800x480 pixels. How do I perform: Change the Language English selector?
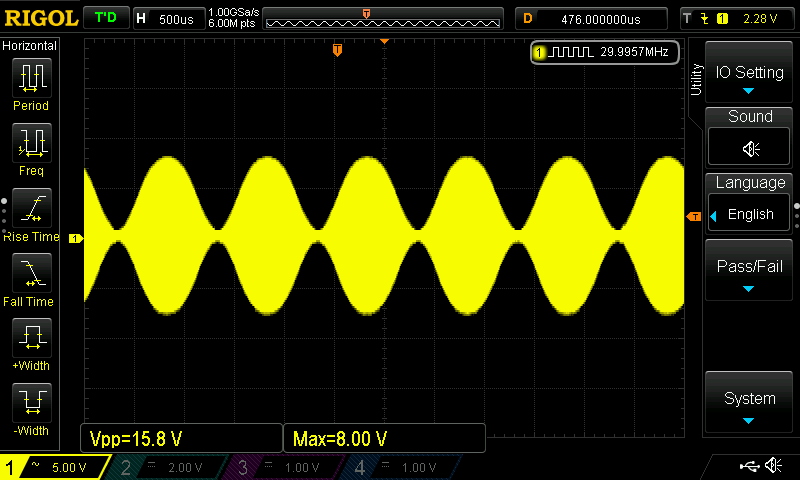tap(749, 214)
